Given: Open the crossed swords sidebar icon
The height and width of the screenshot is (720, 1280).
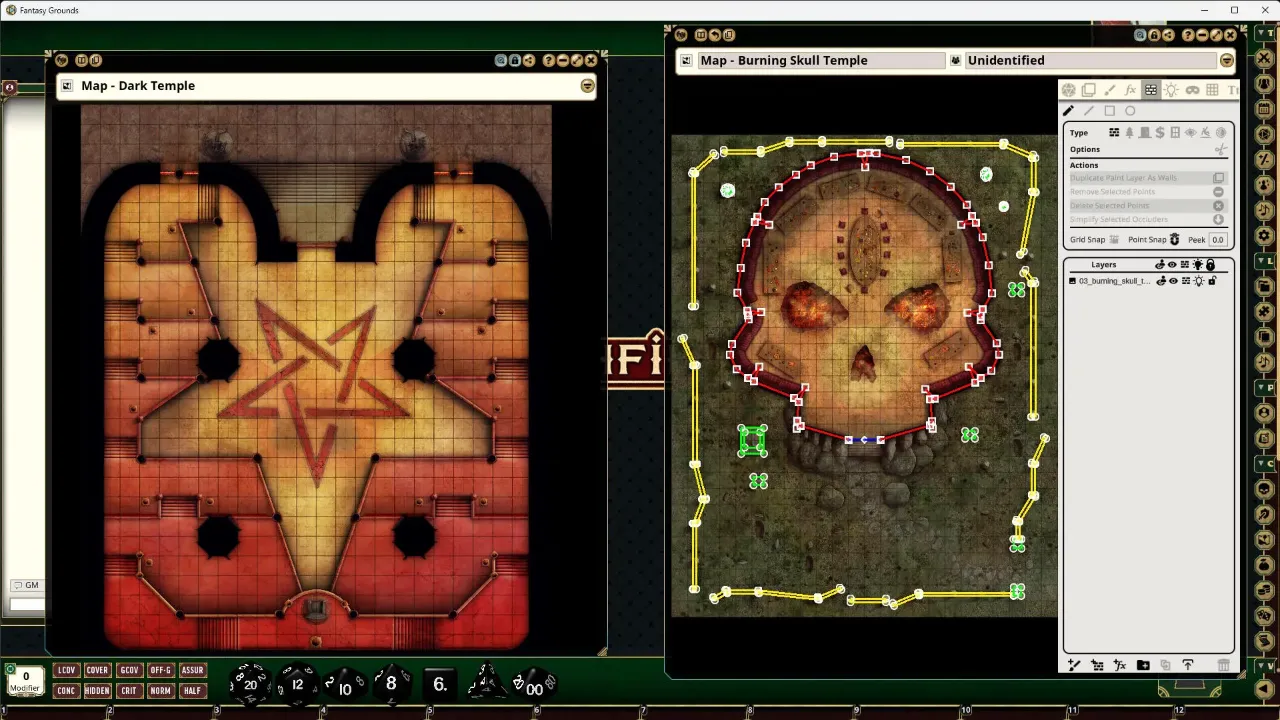Looking at the screenshot, I should 1264,59.
